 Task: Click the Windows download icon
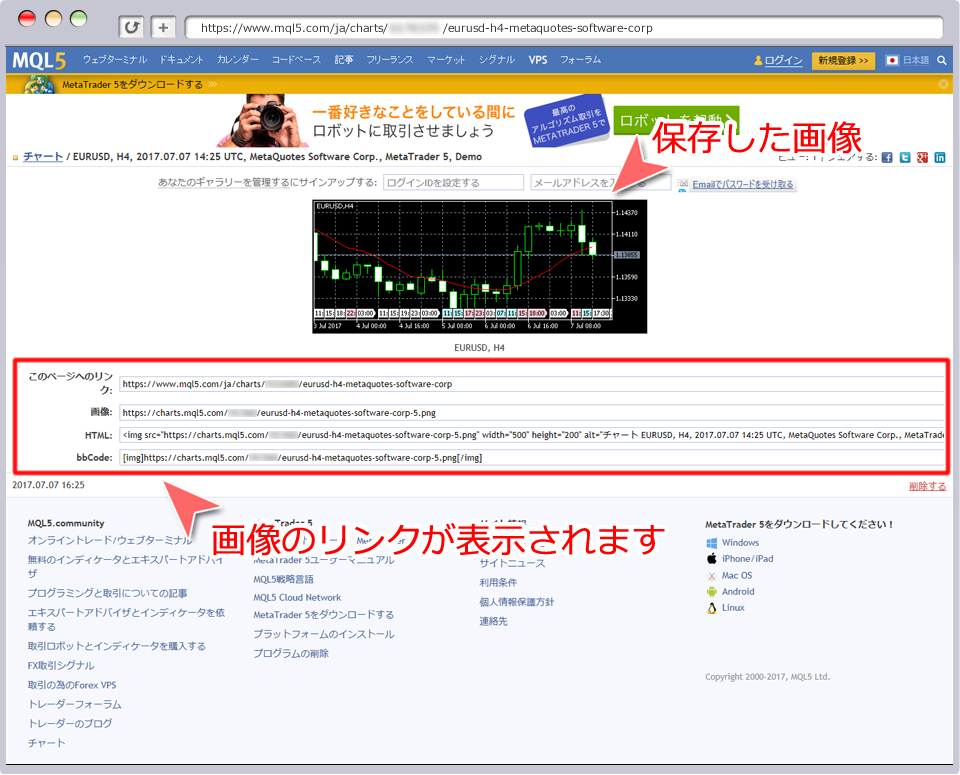click(711, 543)
